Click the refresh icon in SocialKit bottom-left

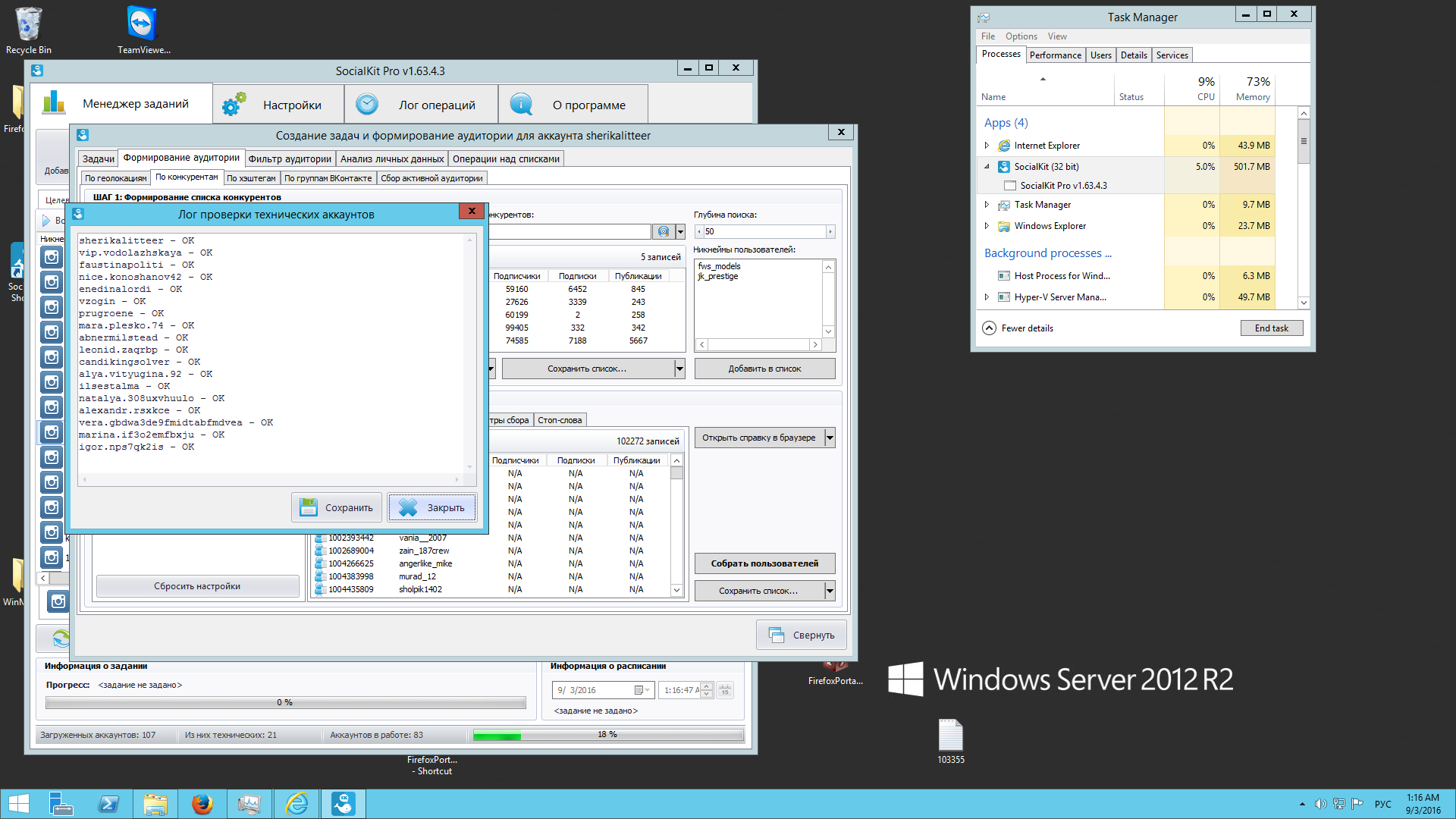click(61, 639)
